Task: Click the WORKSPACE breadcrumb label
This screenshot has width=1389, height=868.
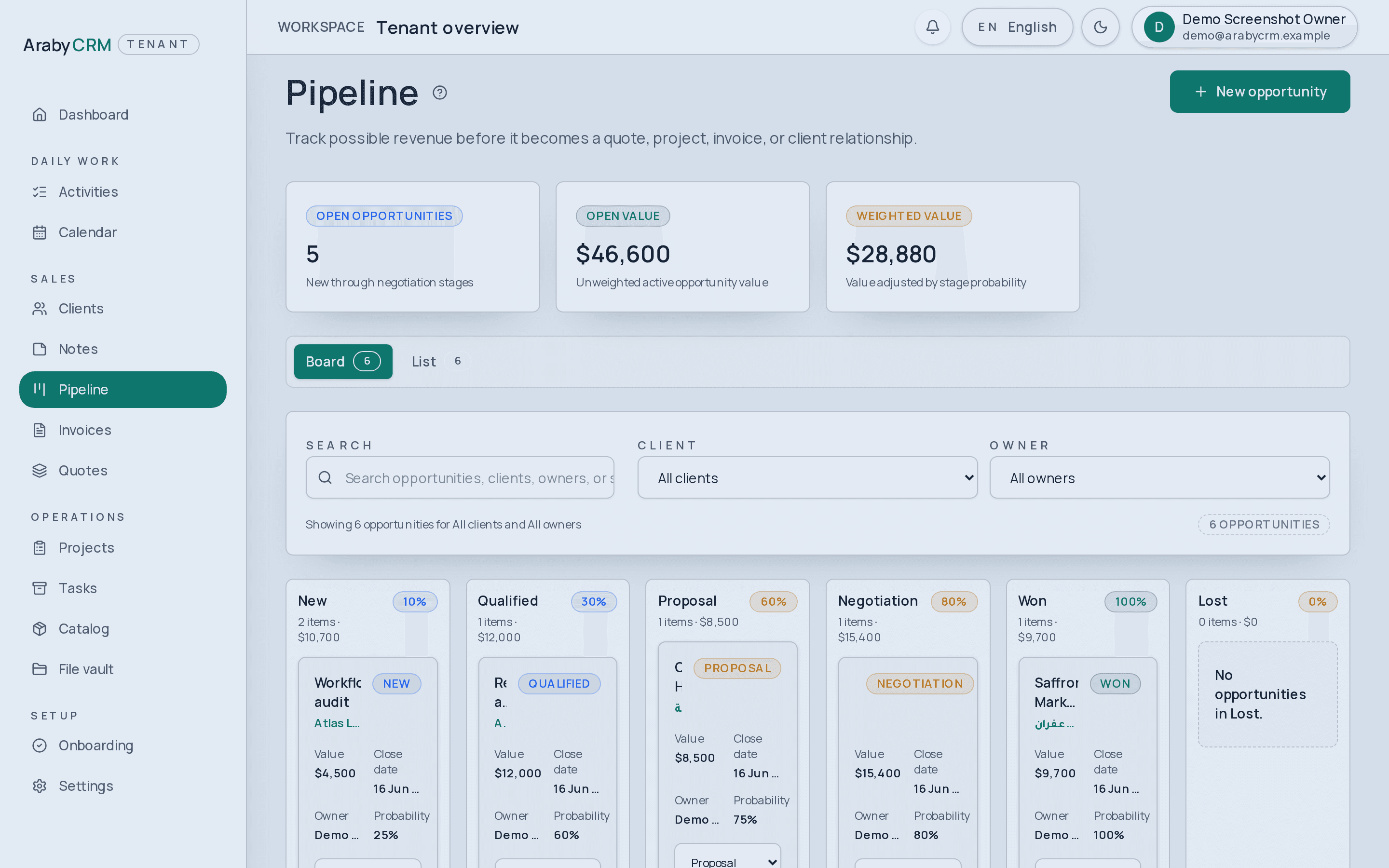Action: 321,27
